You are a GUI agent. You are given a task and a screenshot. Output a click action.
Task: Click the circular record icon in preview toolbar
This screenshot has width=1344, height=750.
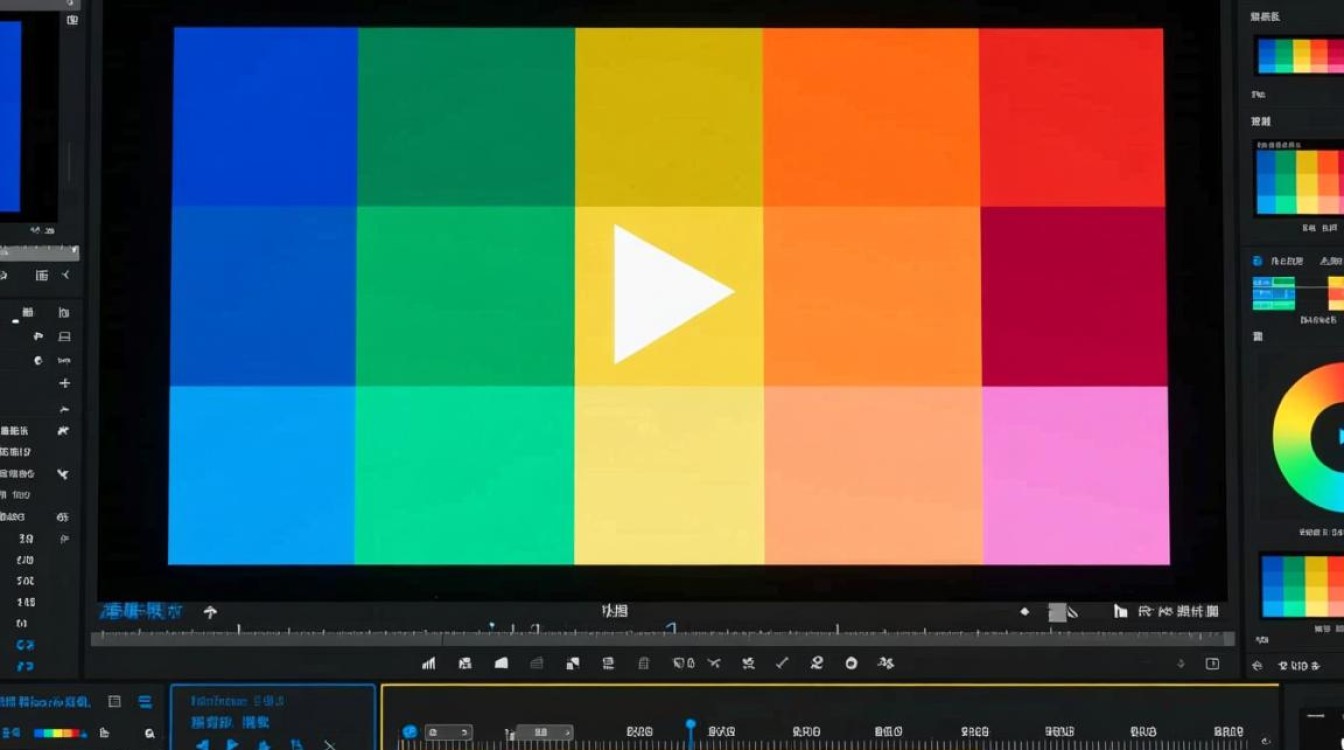tap(851, 663)
